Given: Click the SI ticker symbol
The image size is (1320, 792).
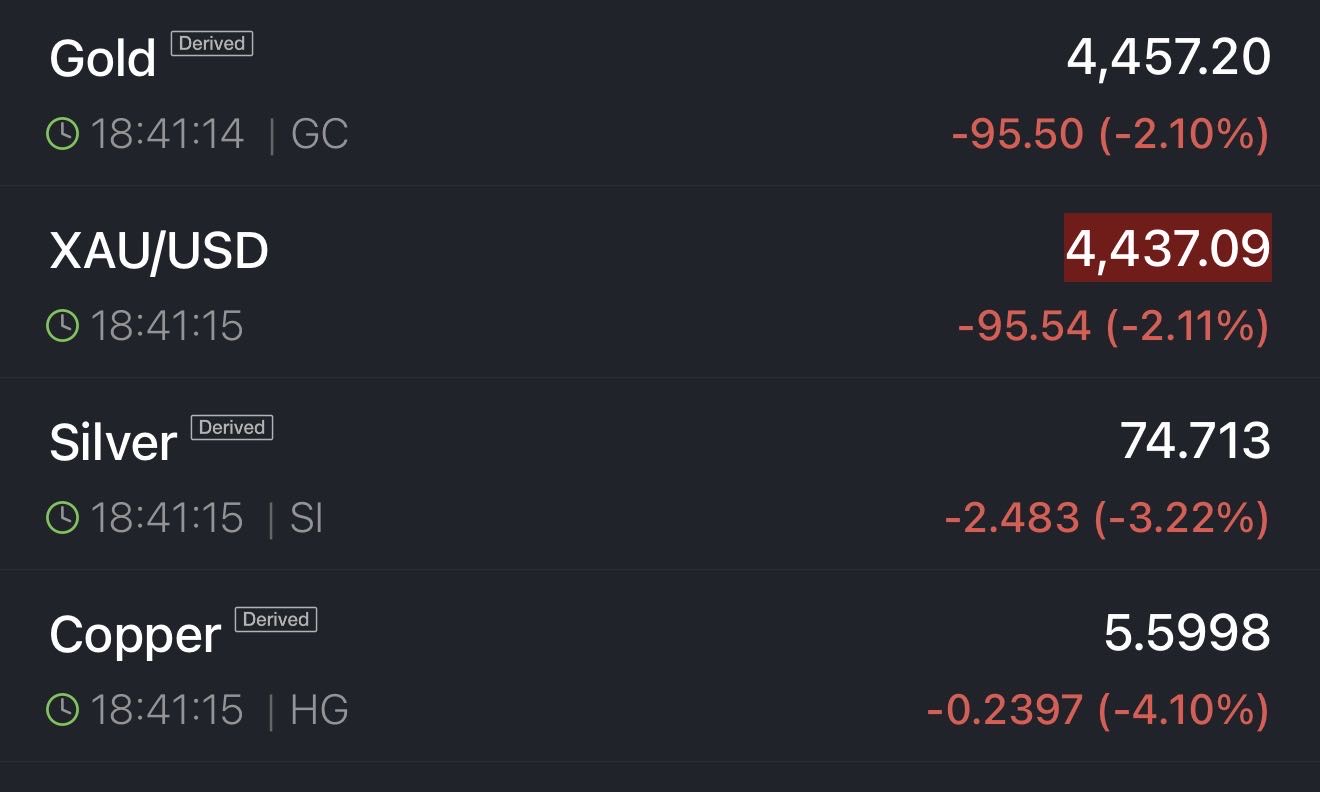Looking at the screenshot, I should pyautogui.click(x=307, y=518).
